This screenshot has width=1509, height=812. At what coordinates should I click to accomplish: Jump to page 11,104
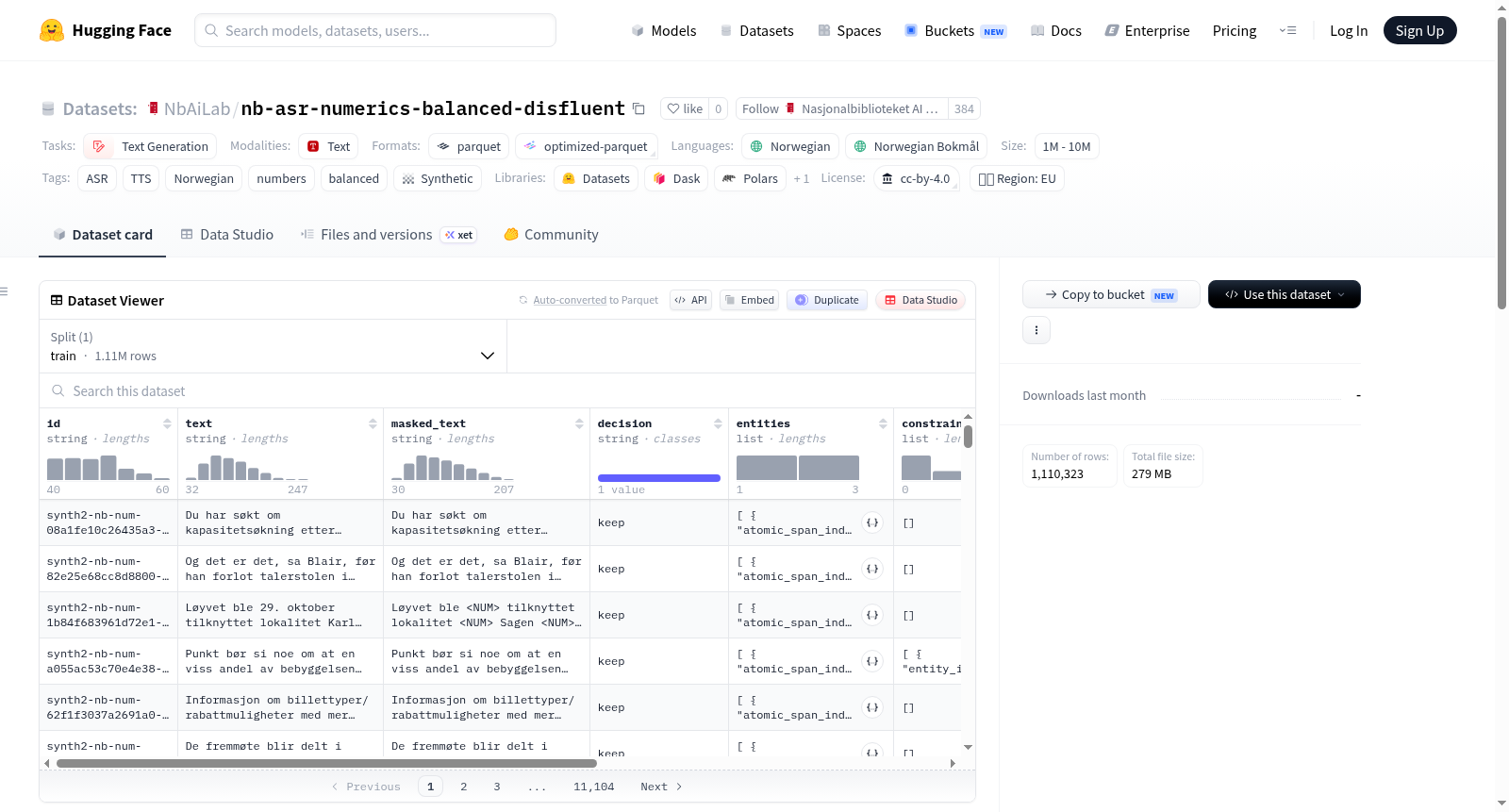[594, 787]
